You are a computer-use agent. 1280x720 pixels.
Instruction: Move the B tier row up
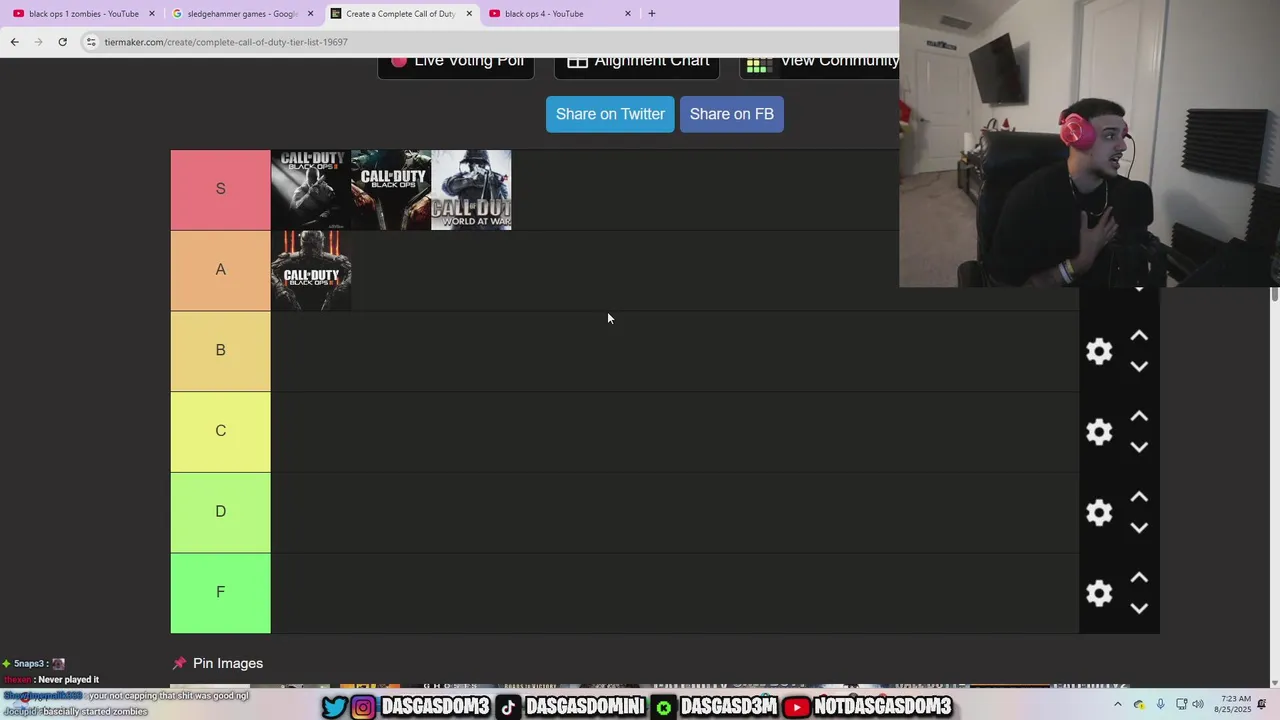[1139, 336]
